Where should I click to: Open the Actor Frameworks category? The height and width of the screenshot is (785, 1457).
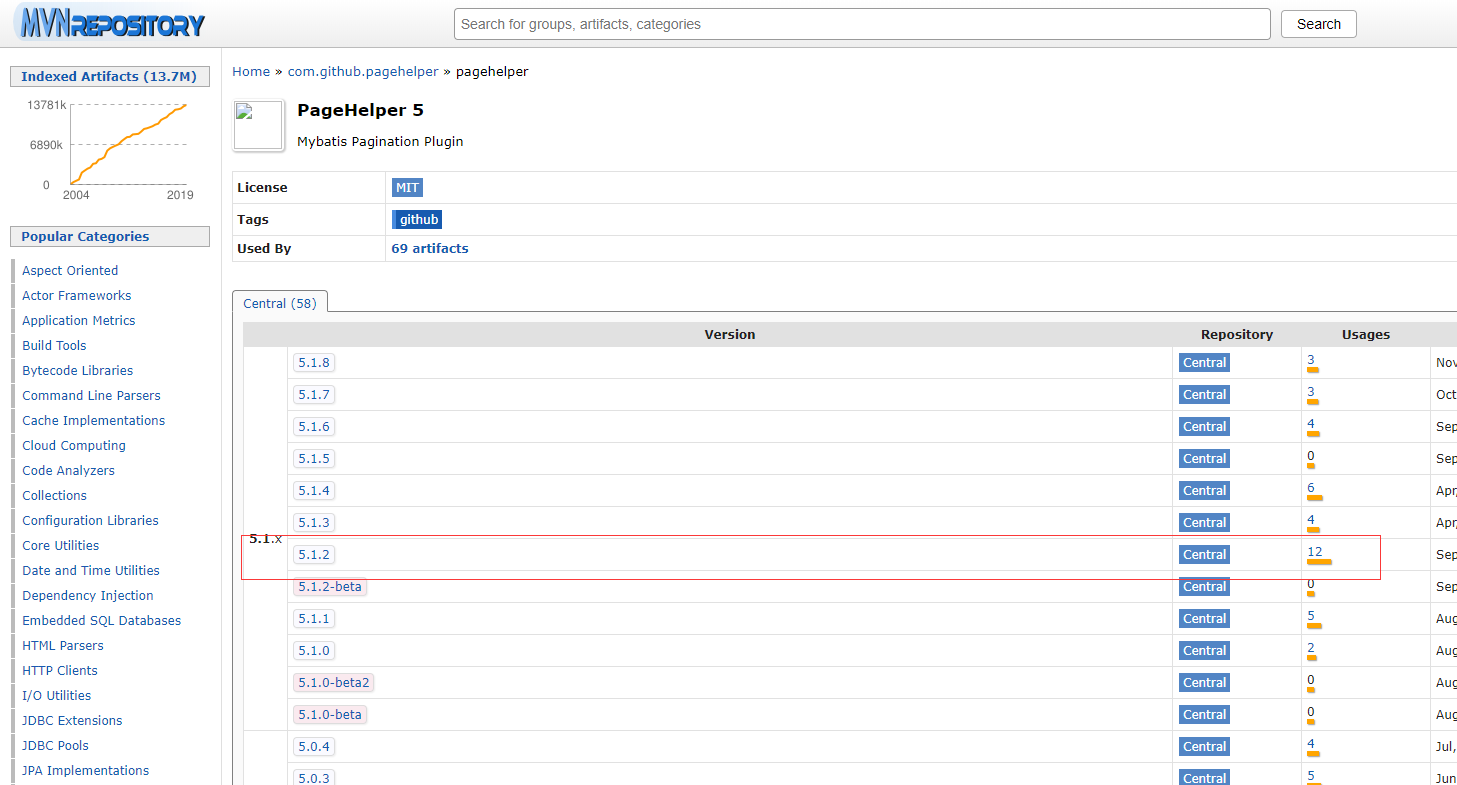click(x=77, y=295)
